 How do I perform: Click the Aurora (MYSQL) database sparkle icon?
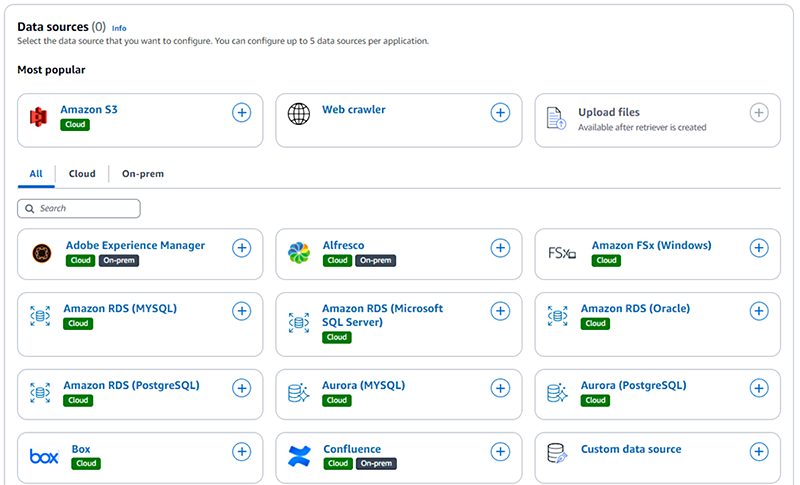[298, 393]
